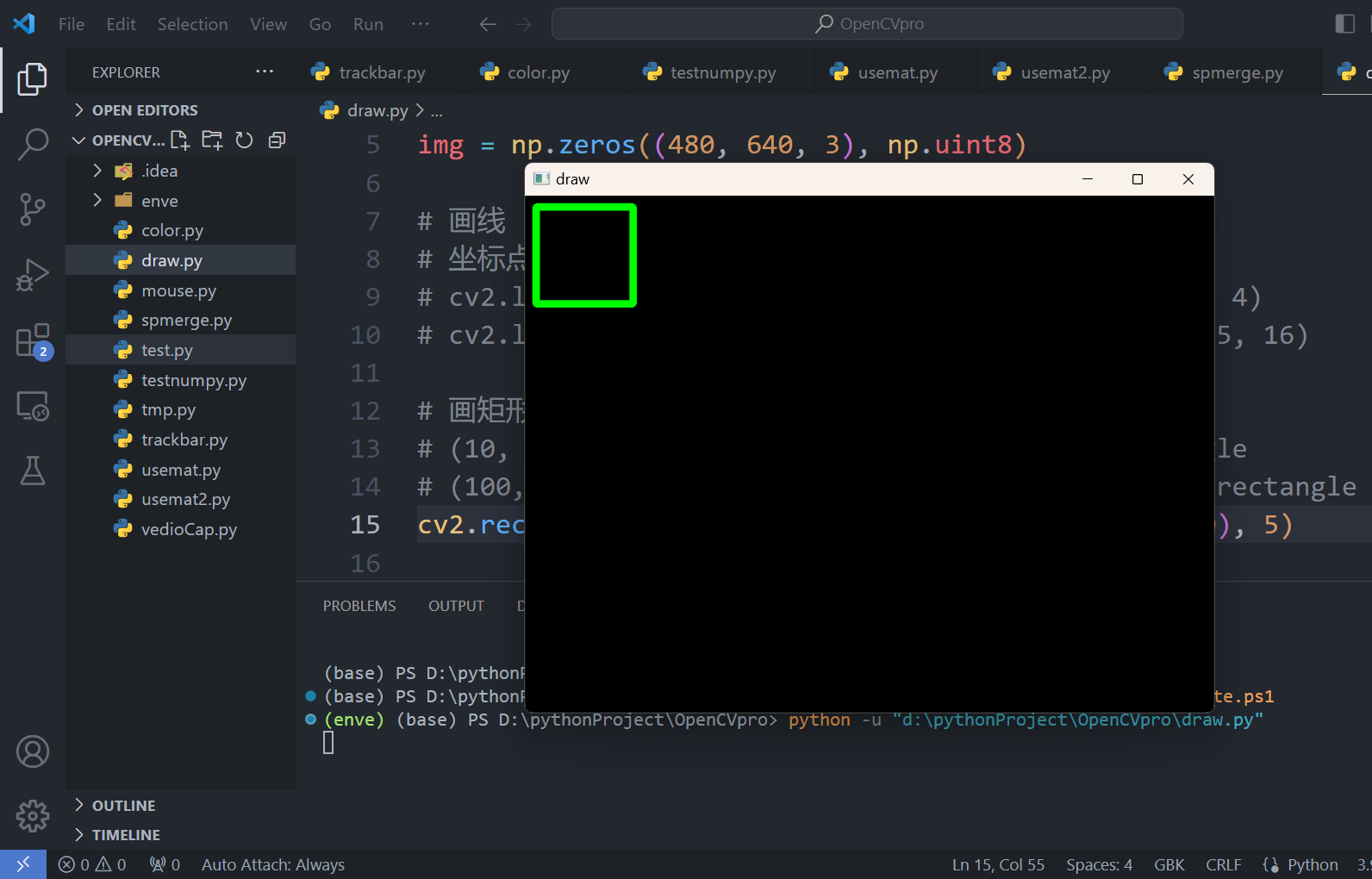1372x879 pixels.
Task: Select Python language mode in status bar
Action: pyautogui.click(x=1313, y=864)
